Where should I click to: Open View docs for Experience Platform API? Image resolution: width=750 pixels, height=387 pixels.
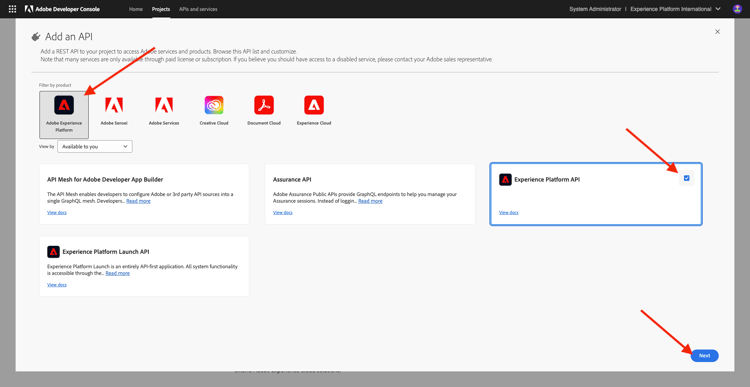pyautogui.click(x=509, y=212)
